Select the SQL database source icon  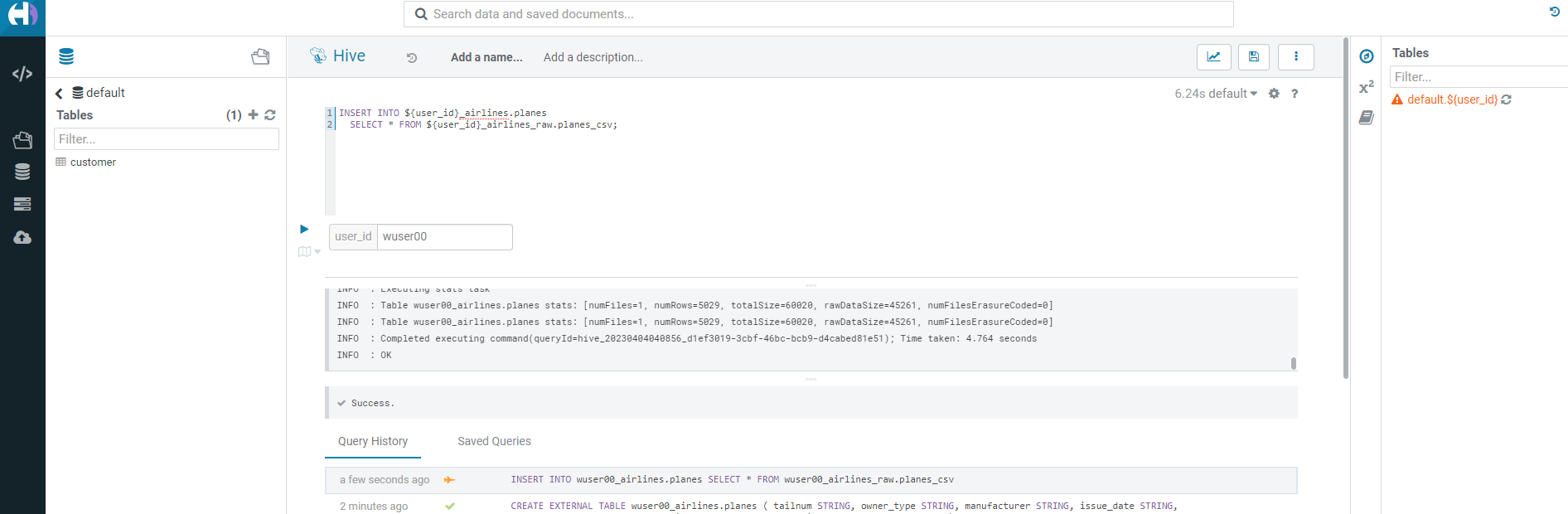coord(66,56)
